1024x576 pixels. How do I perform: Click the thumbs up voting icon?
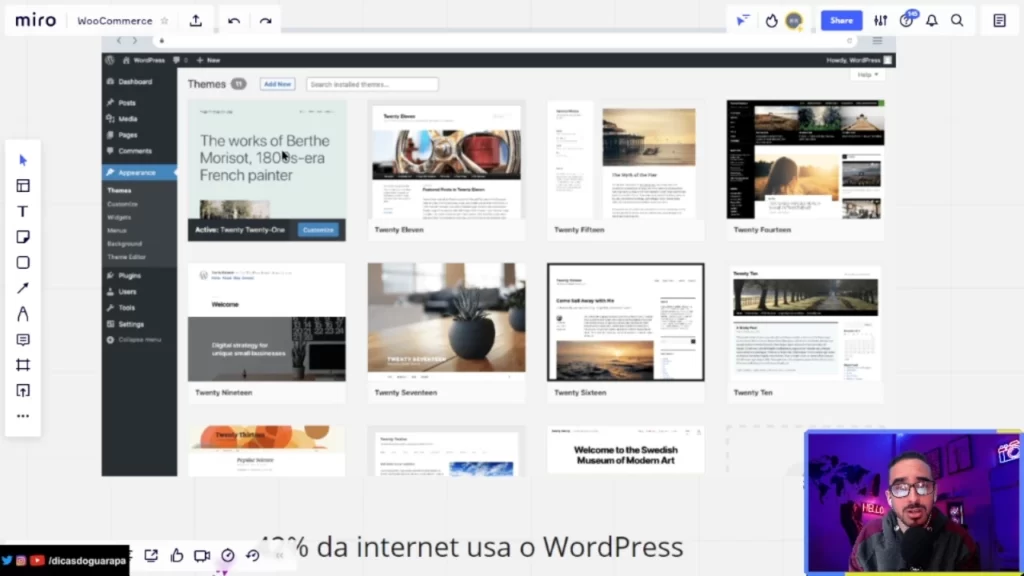tap(177, 555)
